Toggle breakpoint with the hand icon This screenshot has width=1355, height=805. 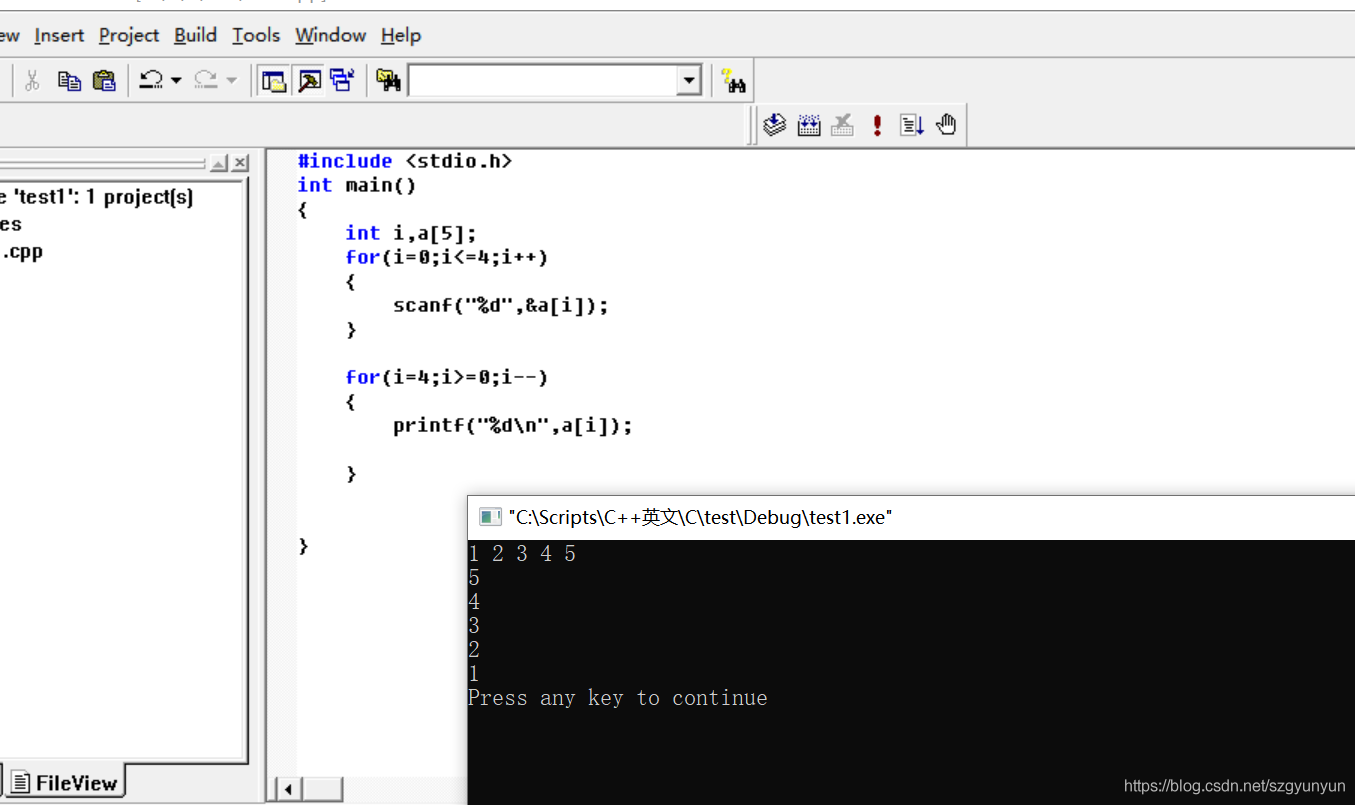click(946, 125)
